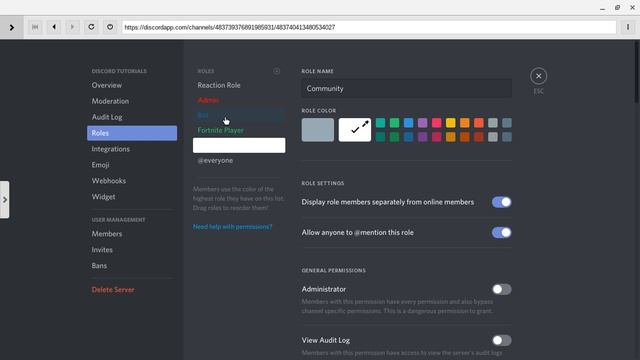Open the Audit Log settings page

pyautogui.click(x=132, y=117)
